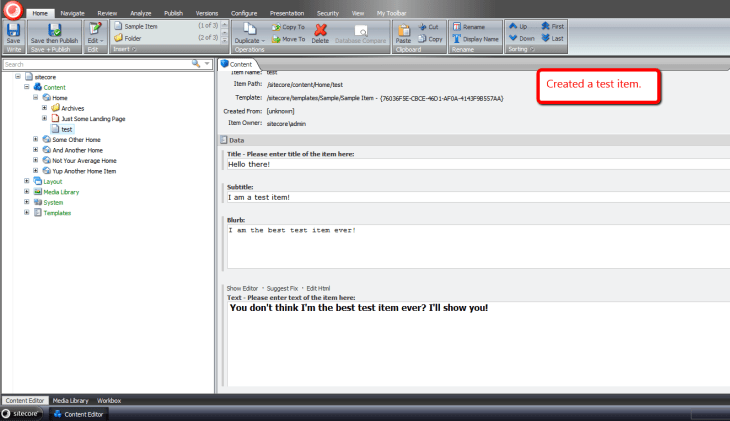The image size is (730, 421).
Task: Expand the Layout node
Action: (27, 181)
